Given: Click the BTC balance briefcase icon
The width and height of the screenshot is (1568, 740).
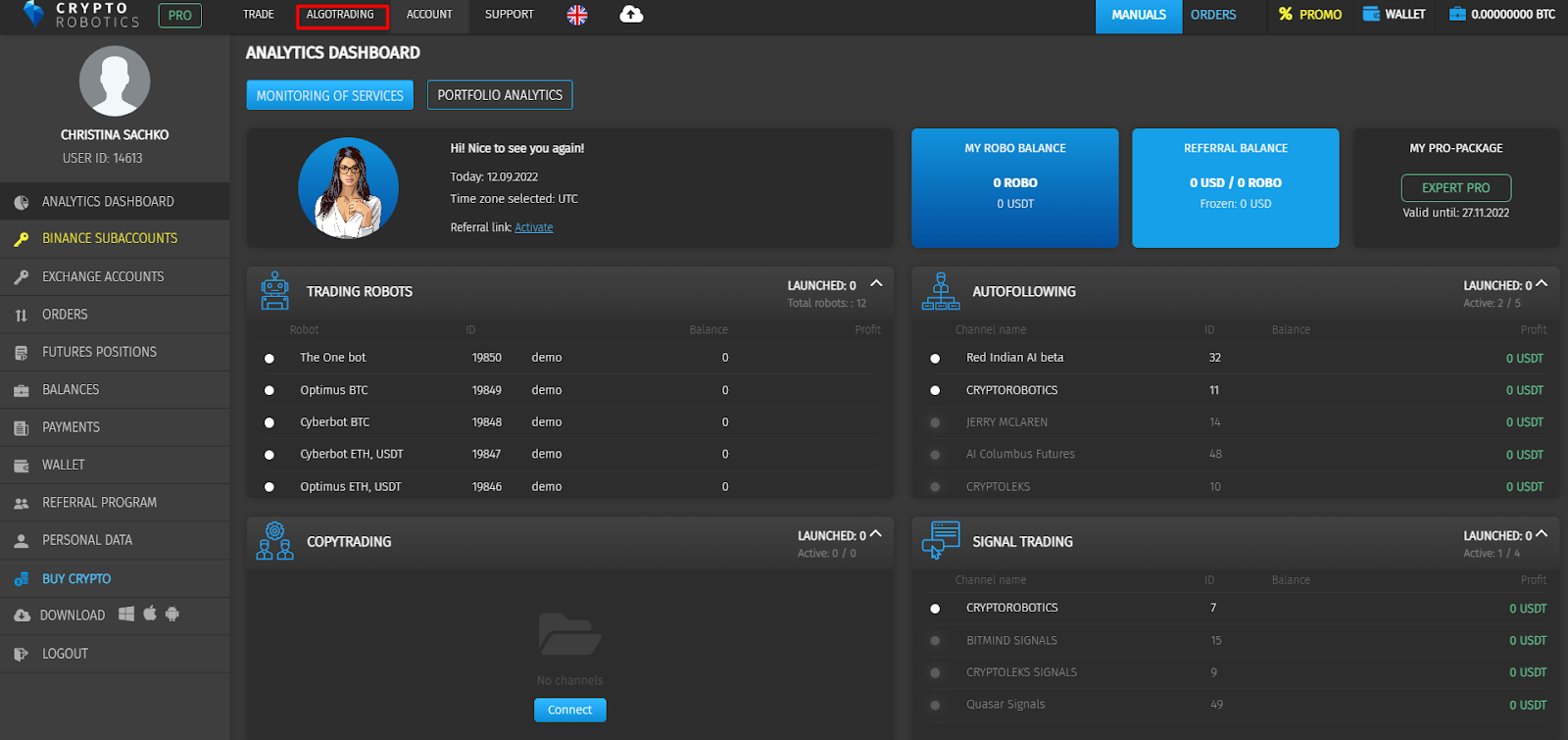Looking at the screenshot, I should [x=1457, y=14].
